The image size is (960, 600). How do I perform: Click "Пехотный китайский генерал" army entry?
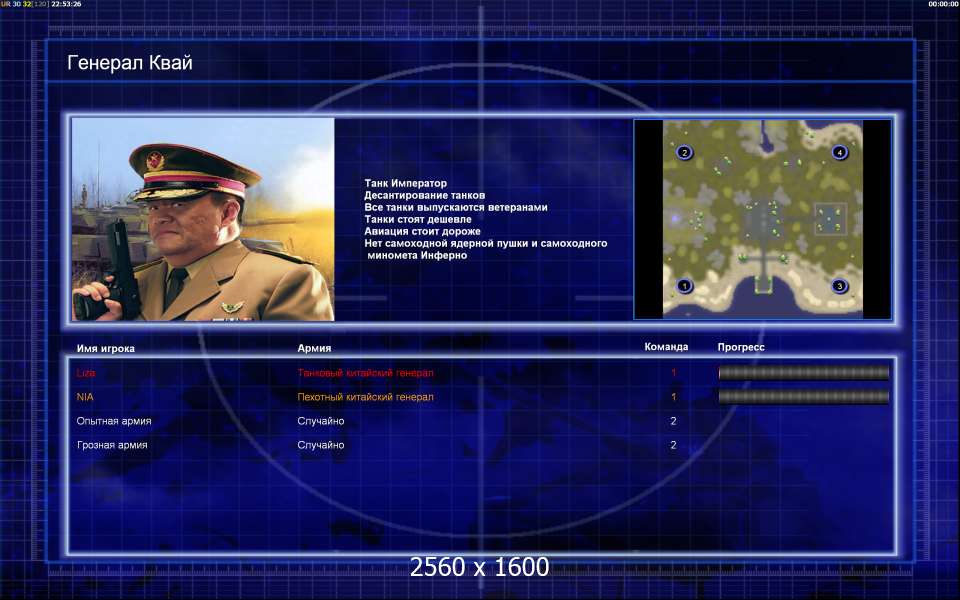(x=366, y=397)
